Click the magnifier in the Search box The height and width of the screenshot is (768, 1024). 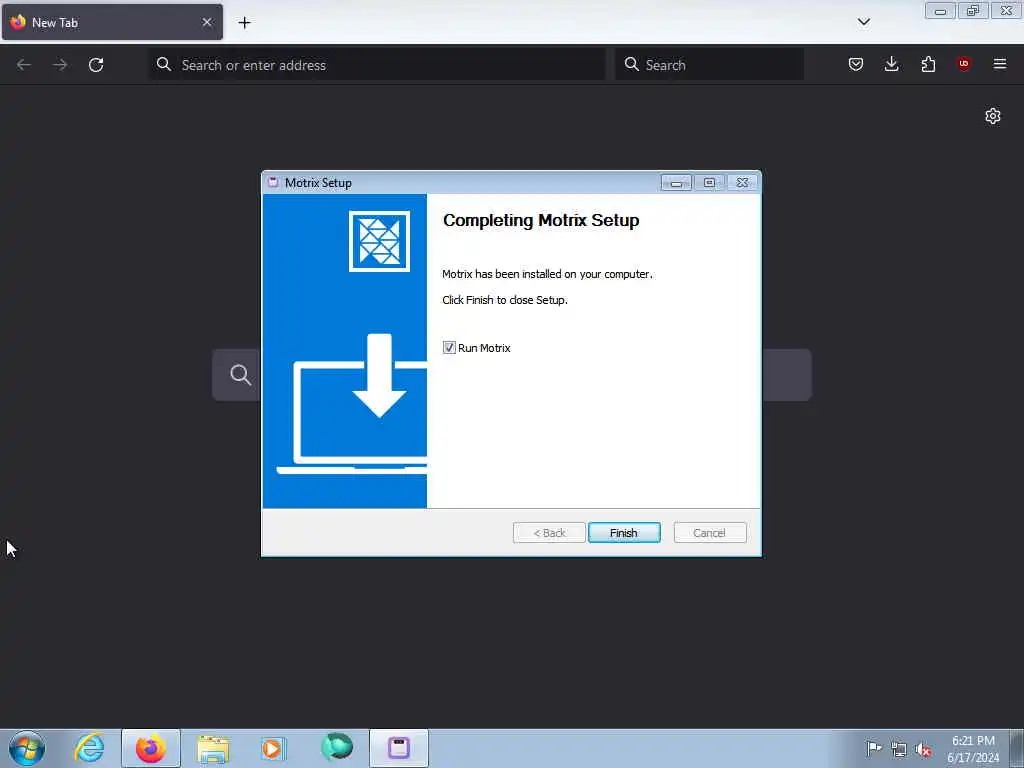pyautogui.click(x=632, y=64)
